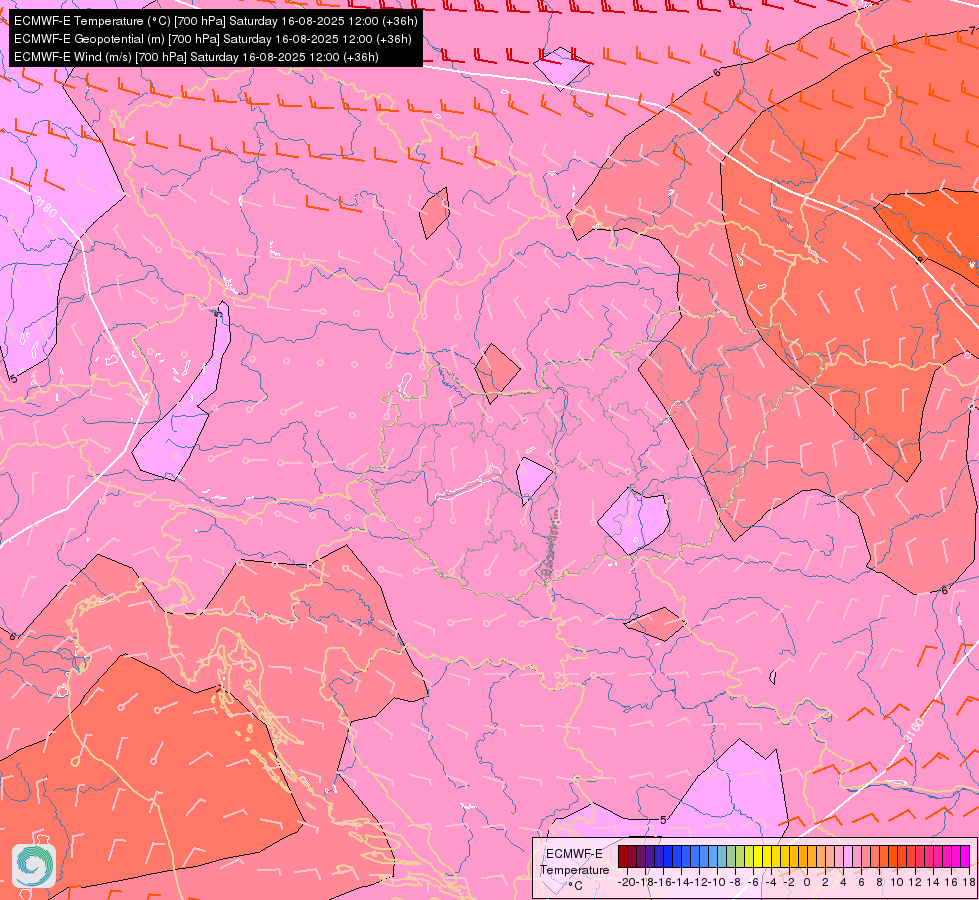Click the ECMWF-E Wind (m/s) header line
This screenshot has width=979, height=900.
coord(196,57)
